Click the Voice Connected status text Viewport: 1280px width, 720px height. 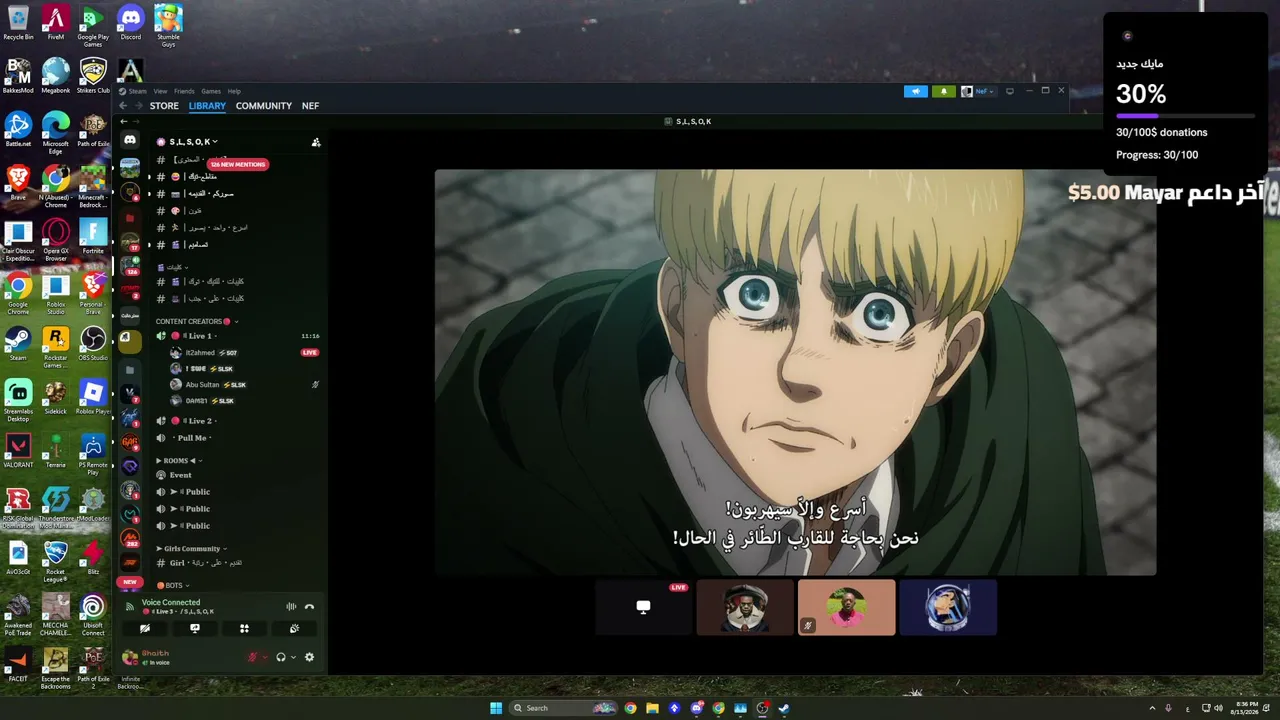171,602
